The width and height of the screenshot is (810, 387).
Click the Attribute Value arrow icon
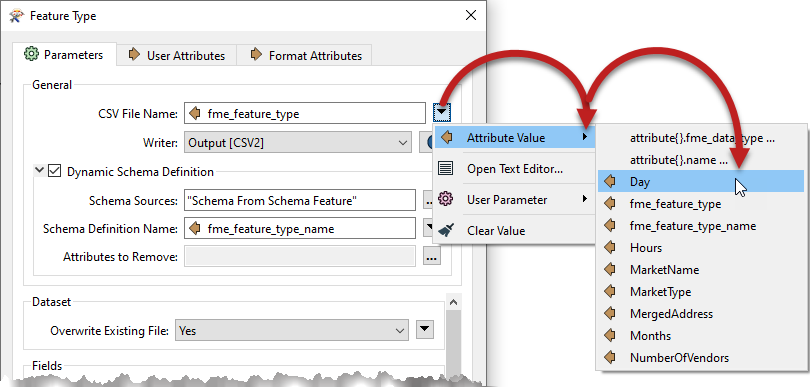[447, 138]
